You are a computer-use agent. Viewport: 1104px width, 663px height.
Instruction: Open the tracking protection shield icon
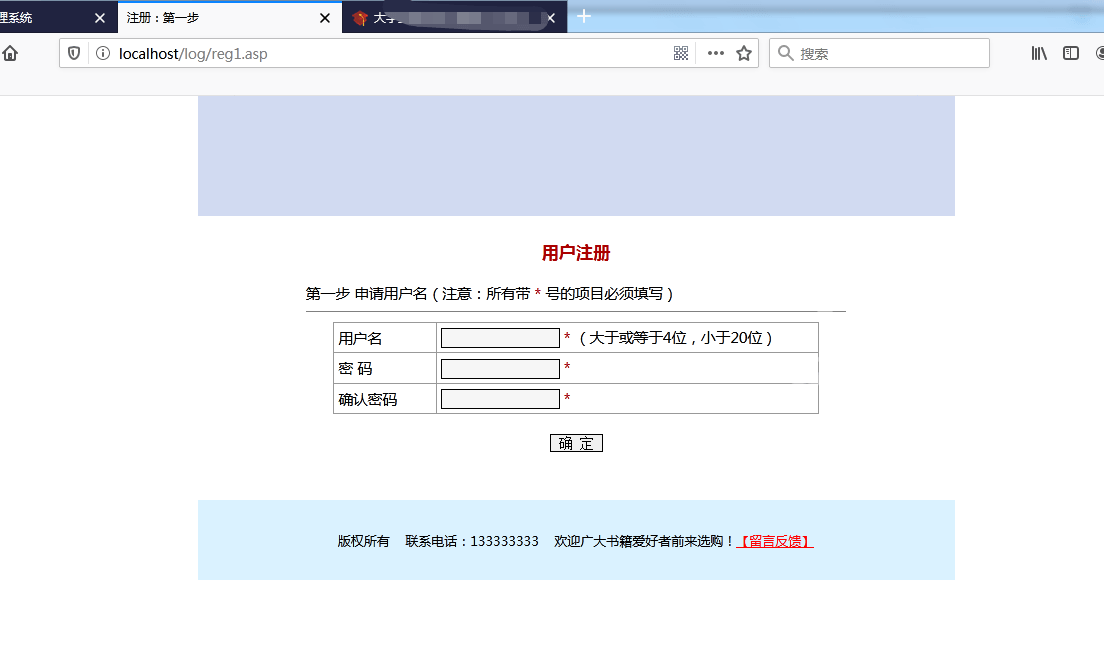(x=74, y=53)
